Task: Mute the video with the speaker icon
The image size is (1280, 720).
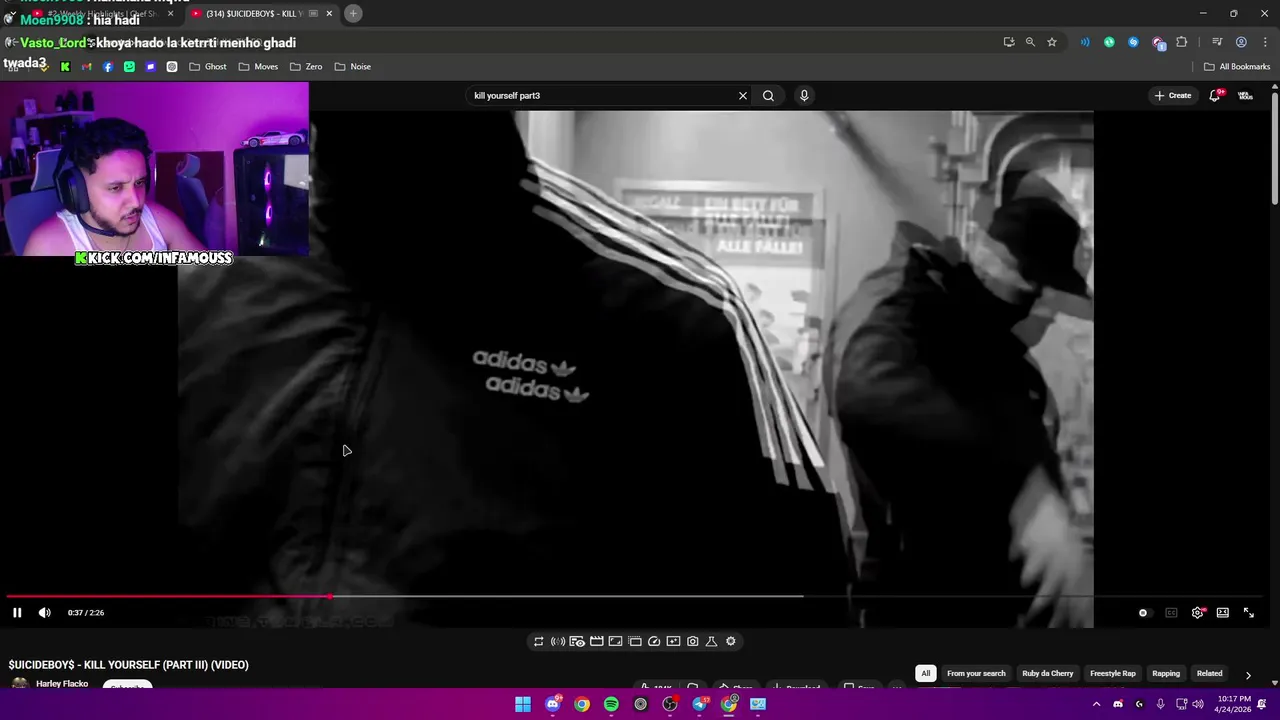Action: pos(44,613)
